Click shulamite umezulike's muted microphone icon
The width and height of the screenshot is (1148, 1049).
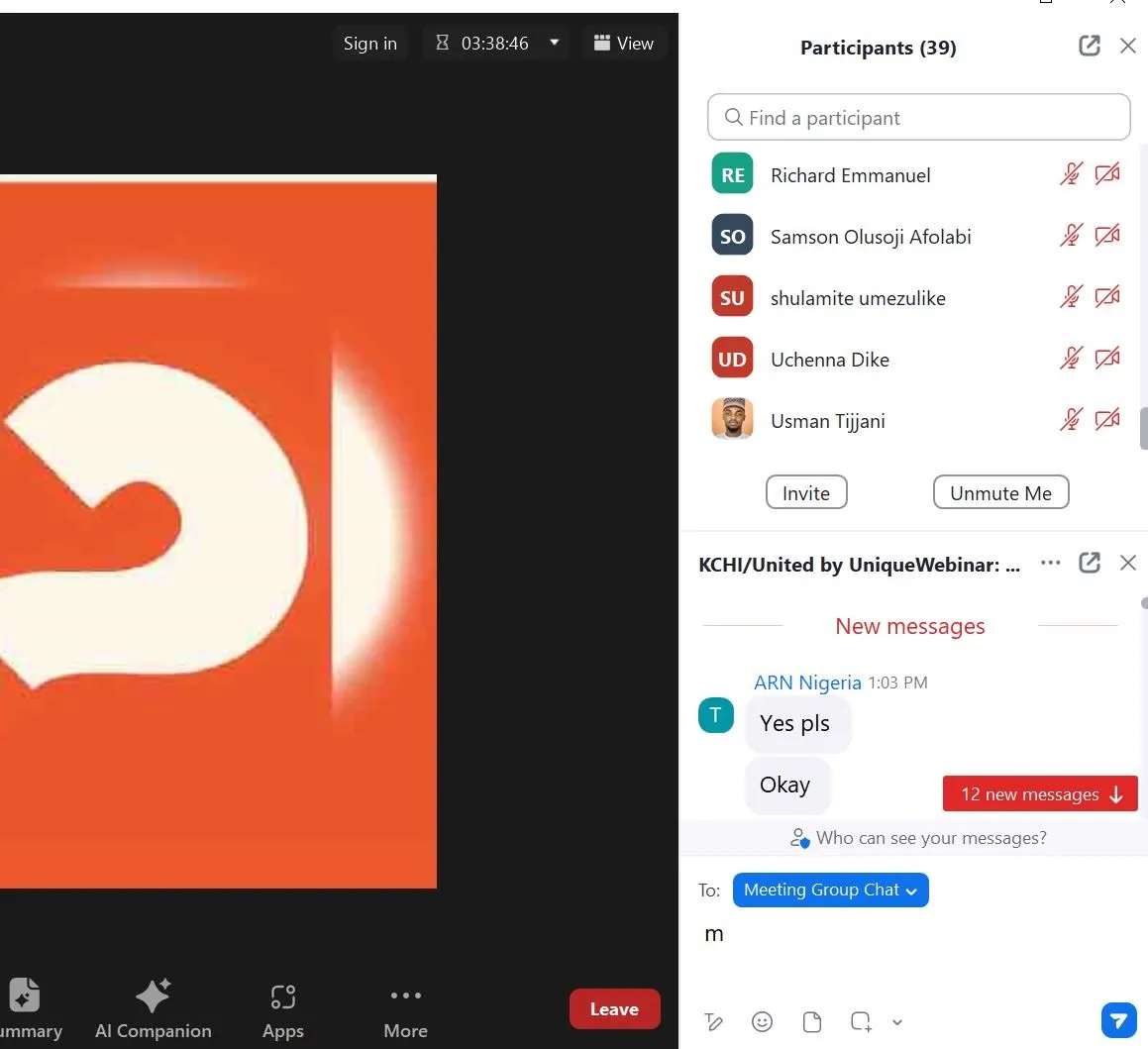(x=1071, y=297)
